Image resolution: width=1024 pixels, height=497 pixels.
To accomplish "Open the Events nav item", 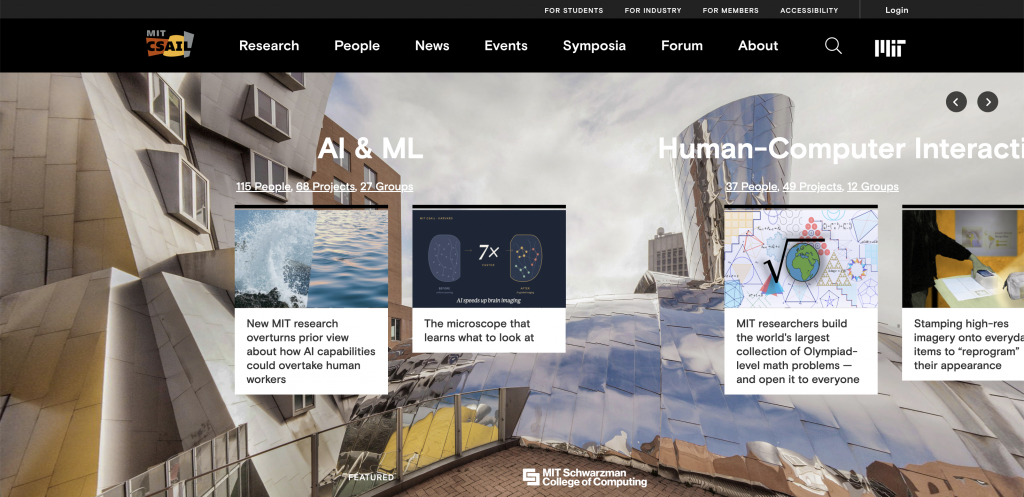I will click(x=506, y=46).
